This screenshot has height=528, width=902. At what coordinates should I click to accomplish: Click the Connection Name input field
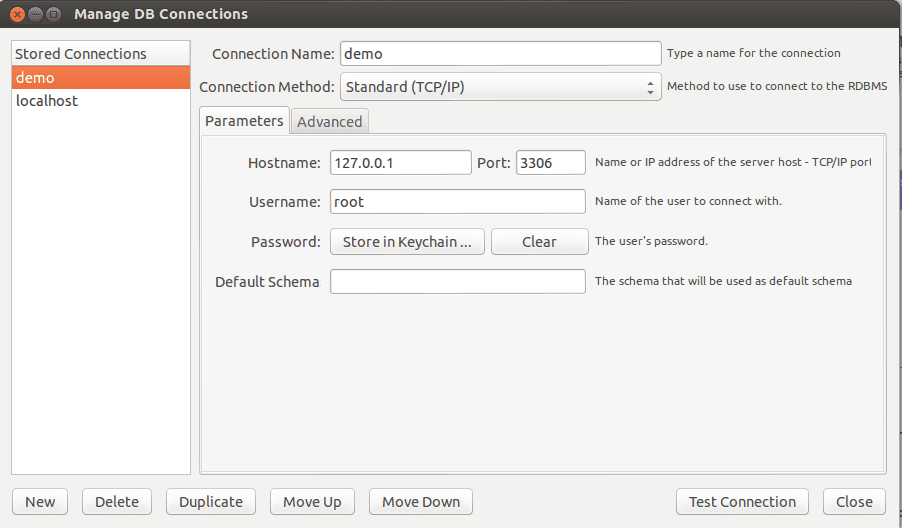point(500,53)
